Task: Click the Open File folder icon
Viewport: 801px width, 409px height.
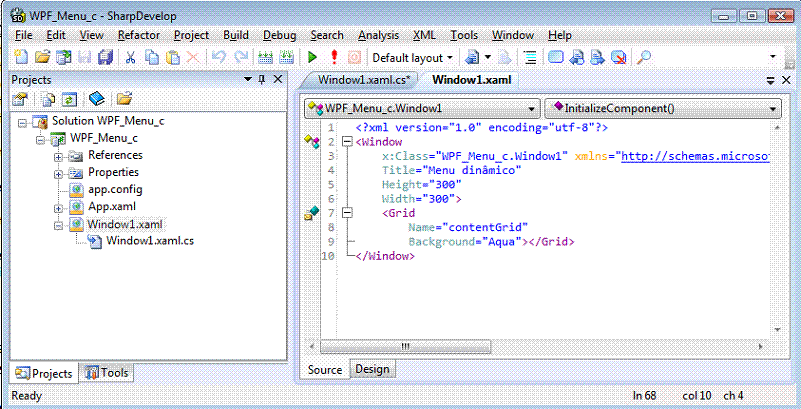Action: pos(43,57)
